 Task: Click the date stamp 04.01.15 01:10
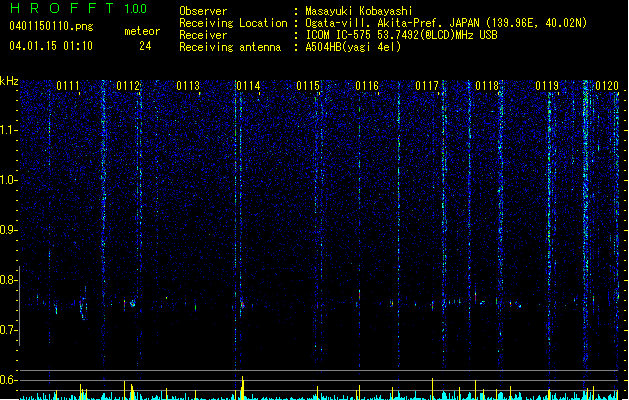pos(51,46)
